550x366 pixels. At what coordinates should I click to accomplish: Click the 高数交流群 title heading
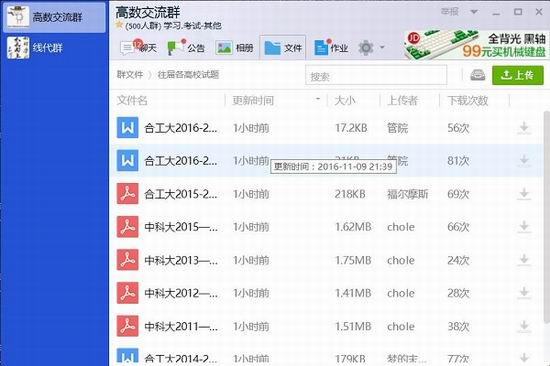click(148, 13)
